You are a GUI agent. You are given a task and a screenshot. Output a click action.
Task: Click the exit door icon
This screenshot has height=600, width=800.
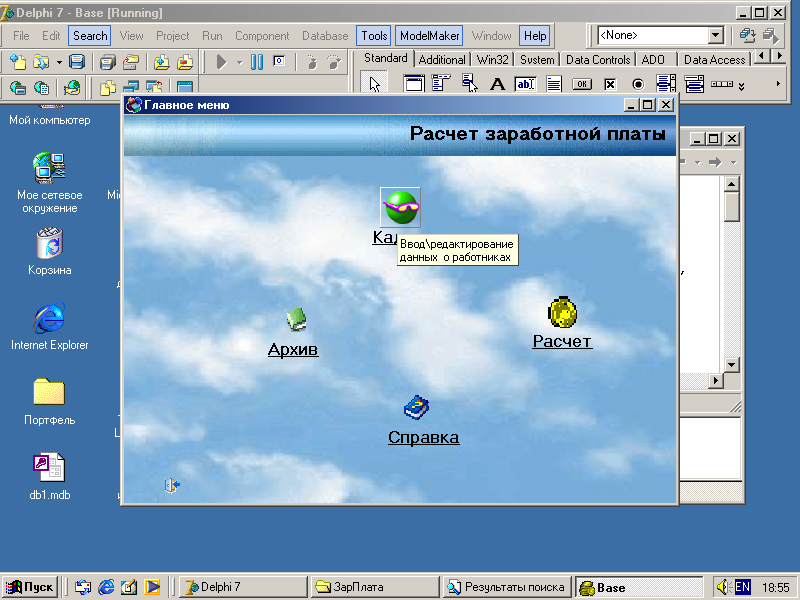coord(172,485)
